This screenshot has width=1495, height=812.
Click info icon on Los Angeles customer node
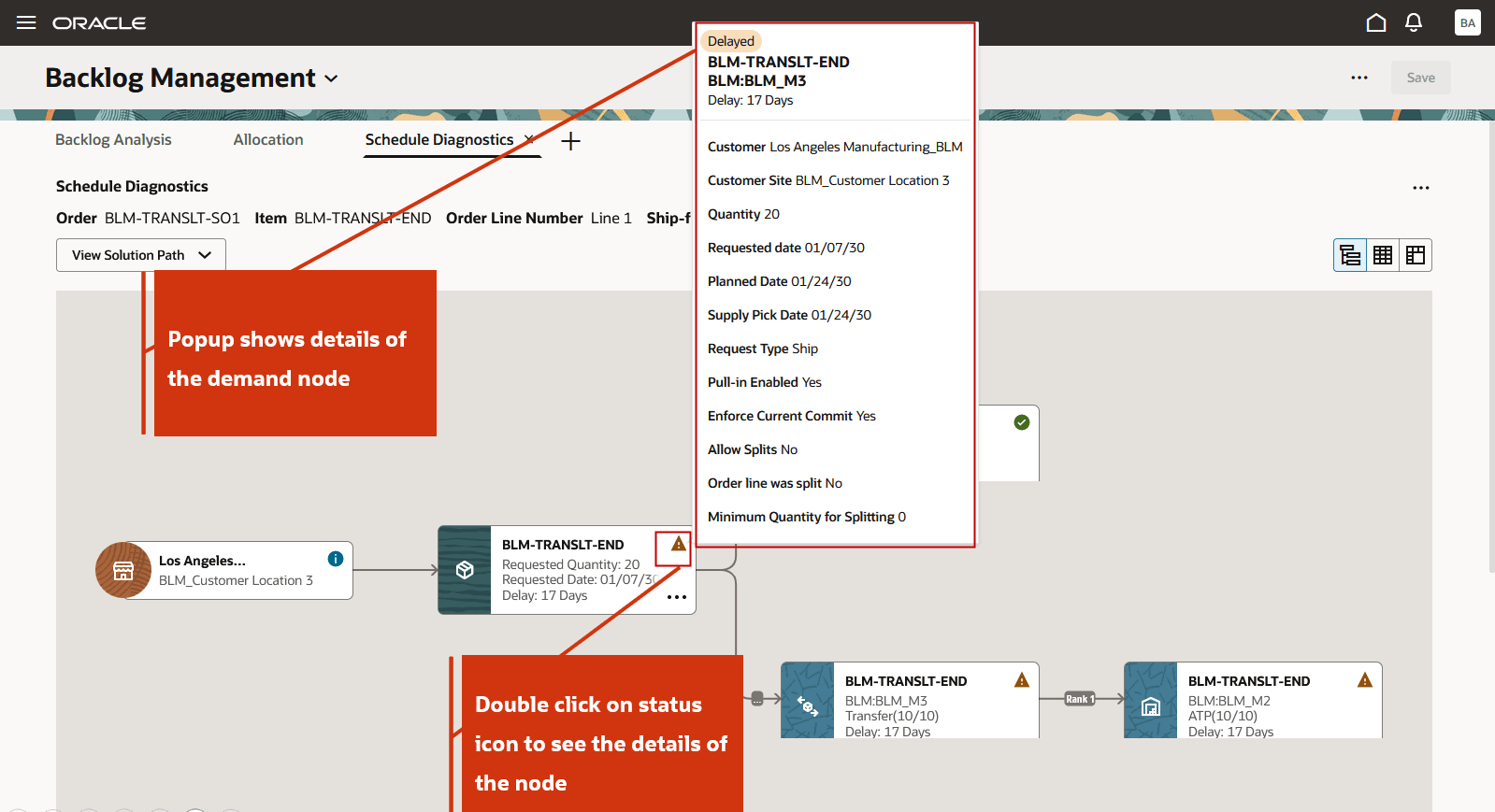336,559
